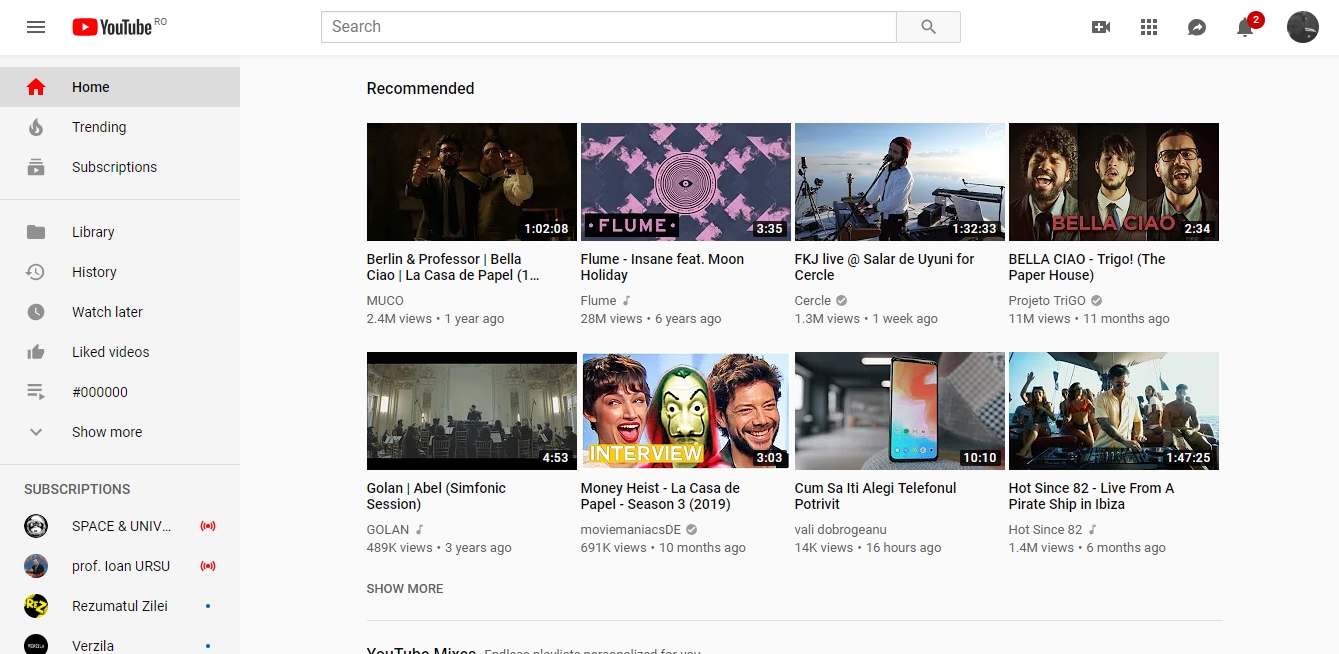Open the messages share icon
This screenshot has width=1339, height=654.
pos(1197,27)
